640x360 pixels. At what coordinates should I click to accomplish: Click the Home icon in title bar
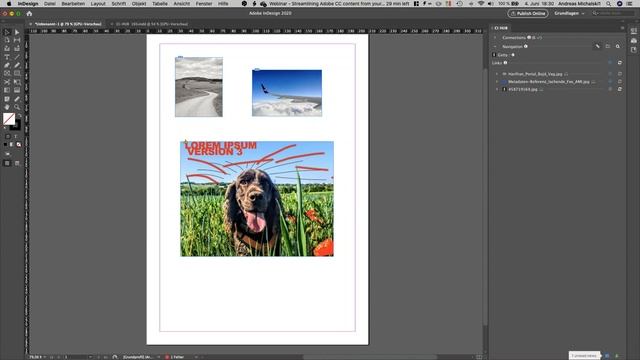tap(29, 13)
